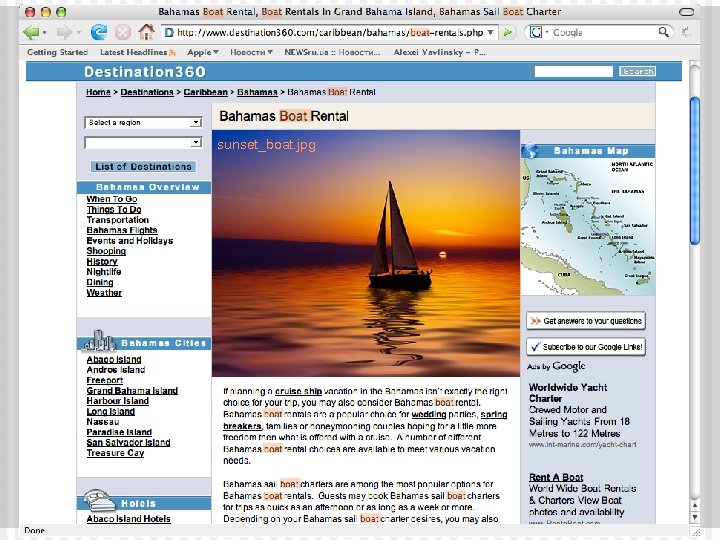This screenshot has height=540, width=720.
Task: Click the Forward arrow button
Action: click(x=64, y=33)
